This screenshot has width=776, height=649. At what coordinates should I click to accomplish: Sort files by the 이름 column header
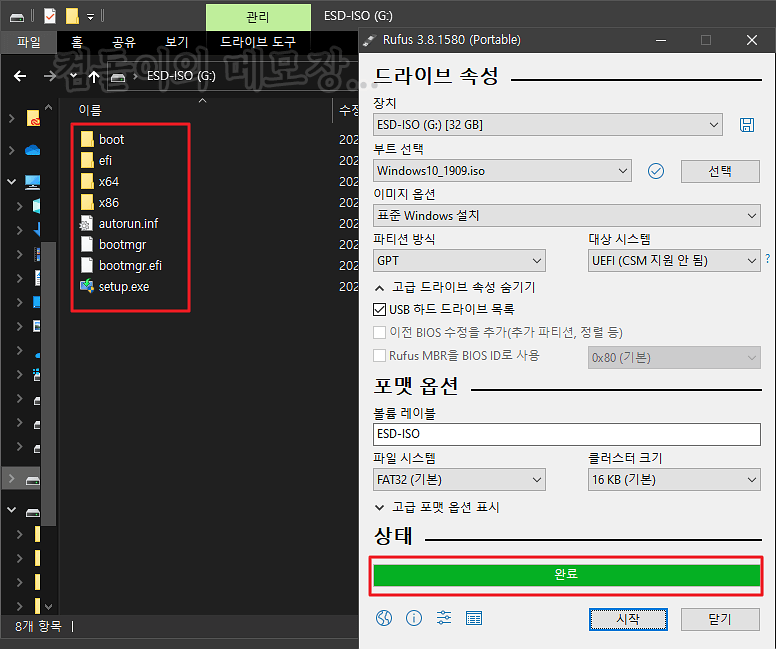coord(90,110)
